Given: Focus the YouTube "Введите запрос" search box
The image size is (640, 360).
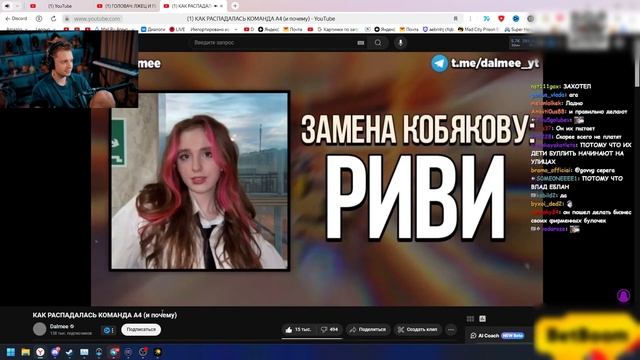Looking at the screenshot, I should coord(271,42).
